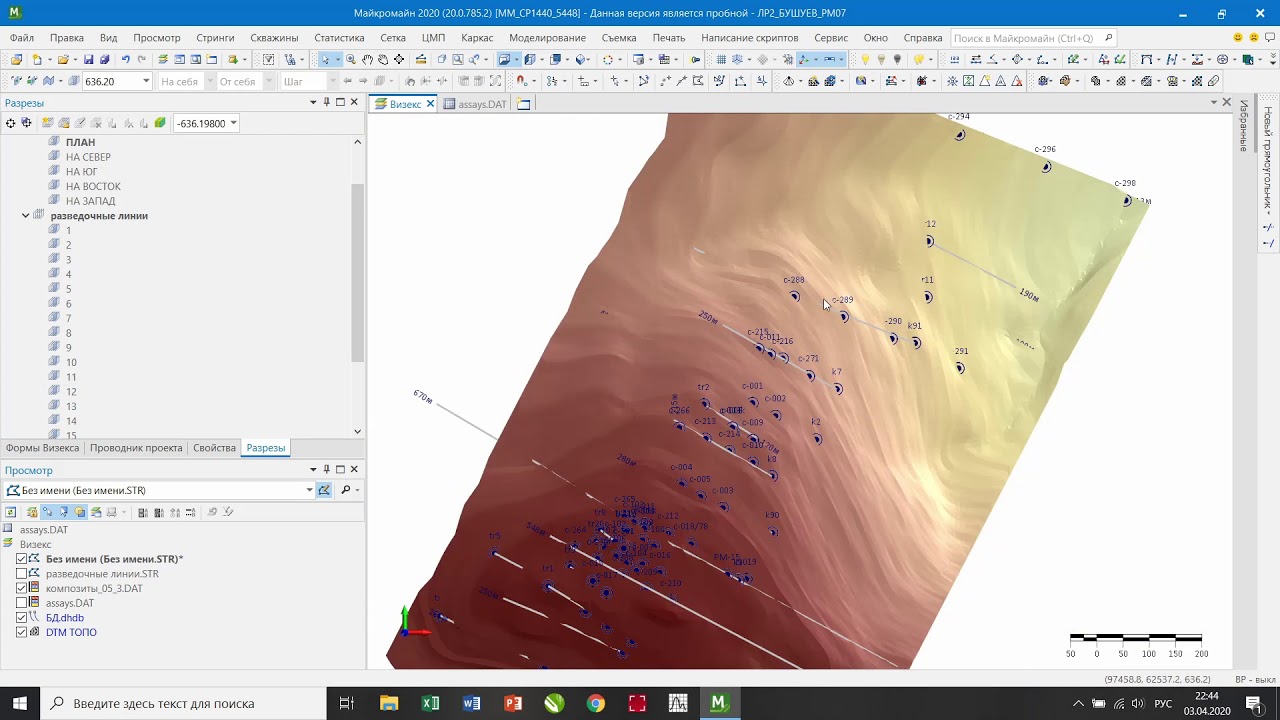Open the Файл menu
The width and height of the screenshot is (1280, 720).
pos(22,38)
